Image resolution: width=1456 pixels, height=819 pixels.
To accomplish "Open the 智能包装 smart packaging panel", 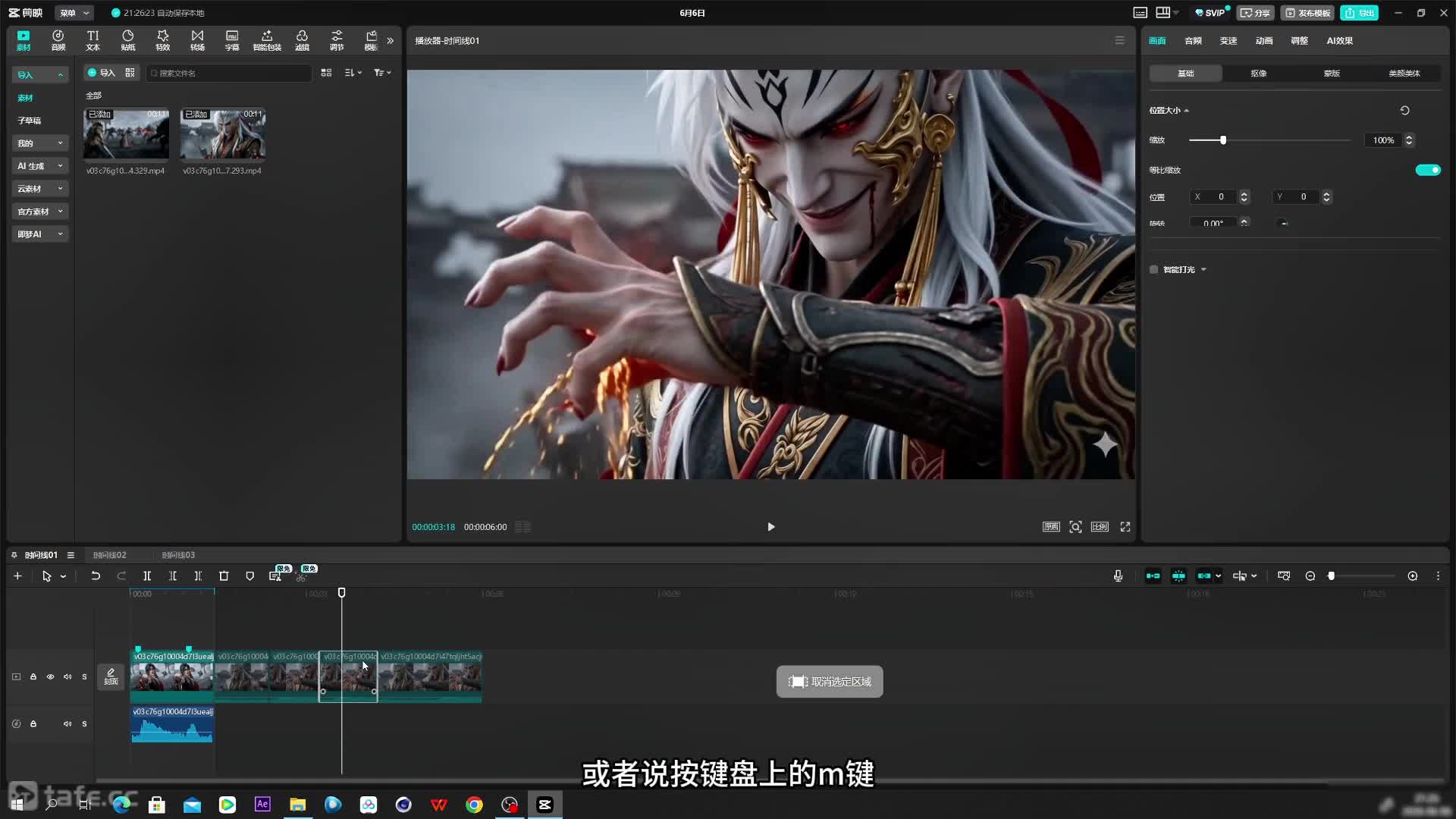I will (267, 40).
